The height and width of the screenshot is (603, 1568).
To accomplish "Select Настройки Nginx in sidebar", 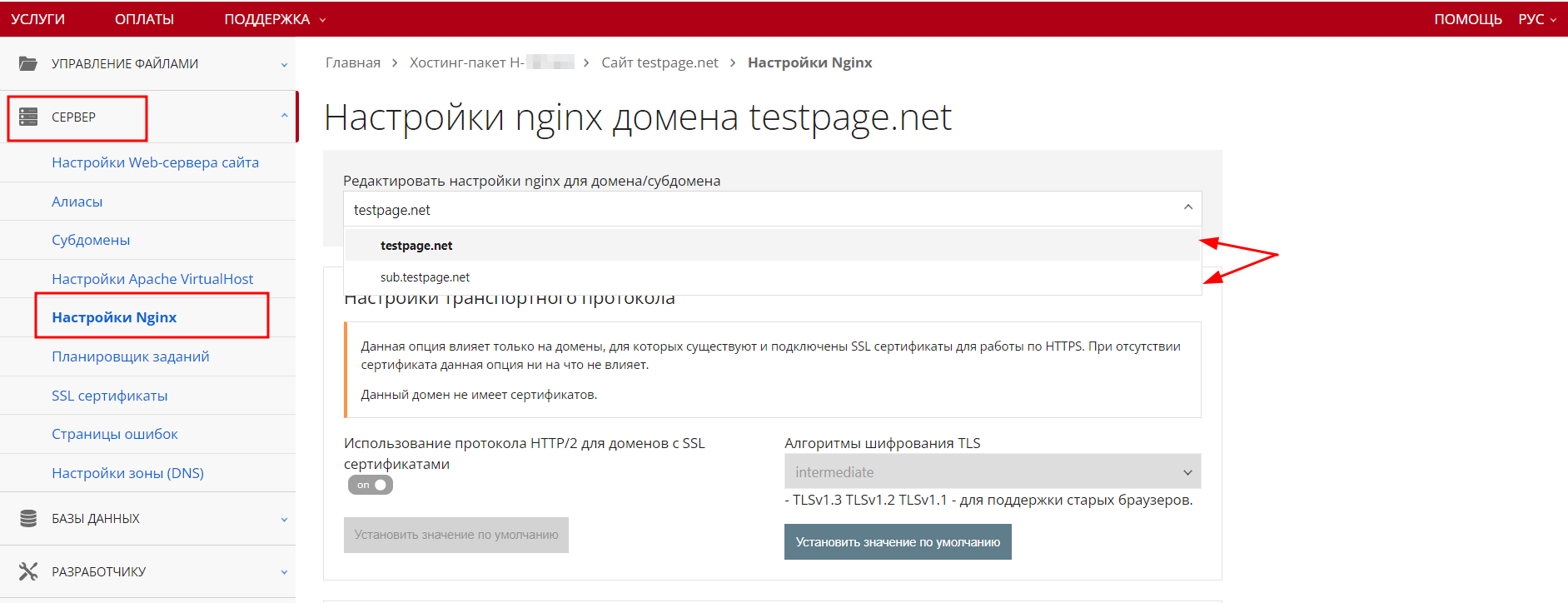I will pos(114,317).
